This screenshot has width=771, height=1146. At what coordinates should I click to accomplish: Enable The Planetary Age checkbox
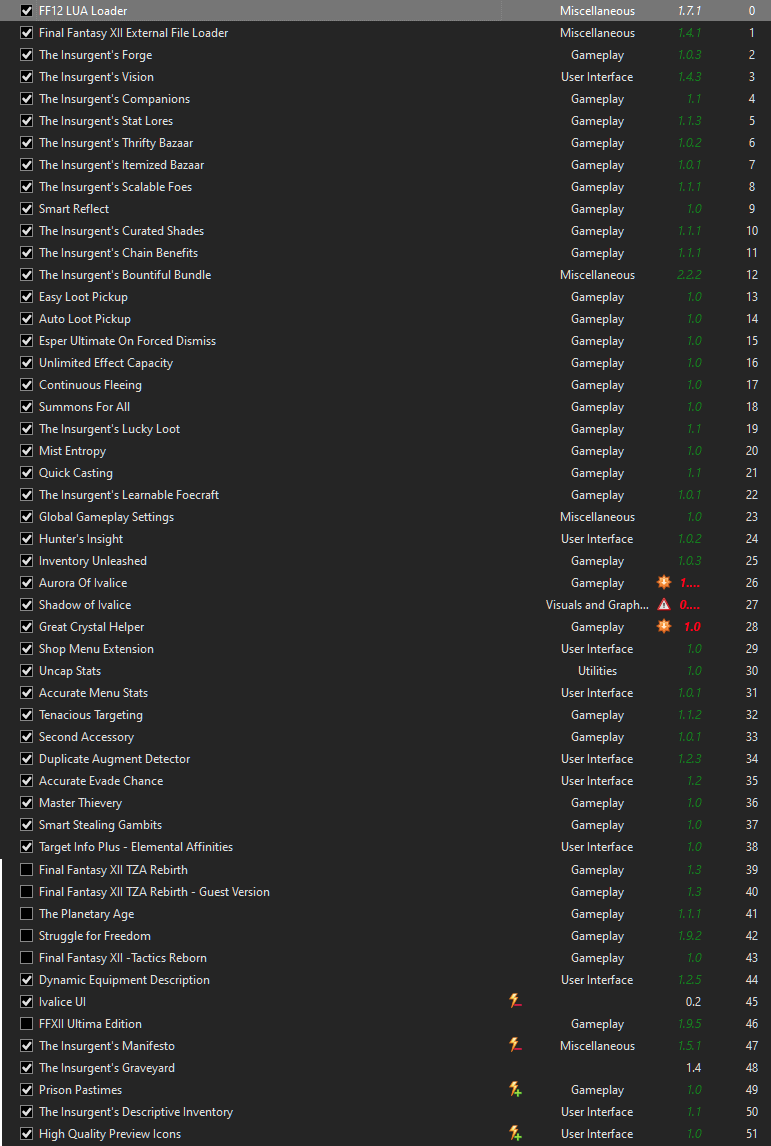tap(26, 914)
